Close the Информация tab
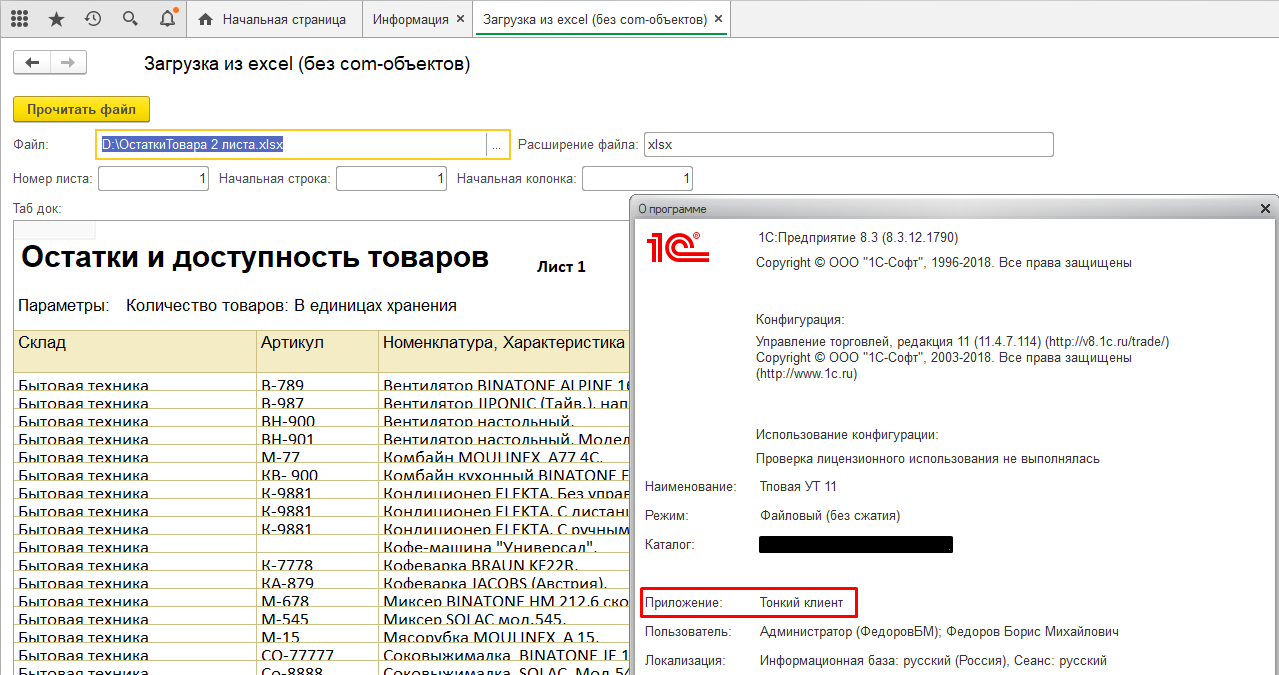This screenshot has width=1279, height=675. coord(460,19)
